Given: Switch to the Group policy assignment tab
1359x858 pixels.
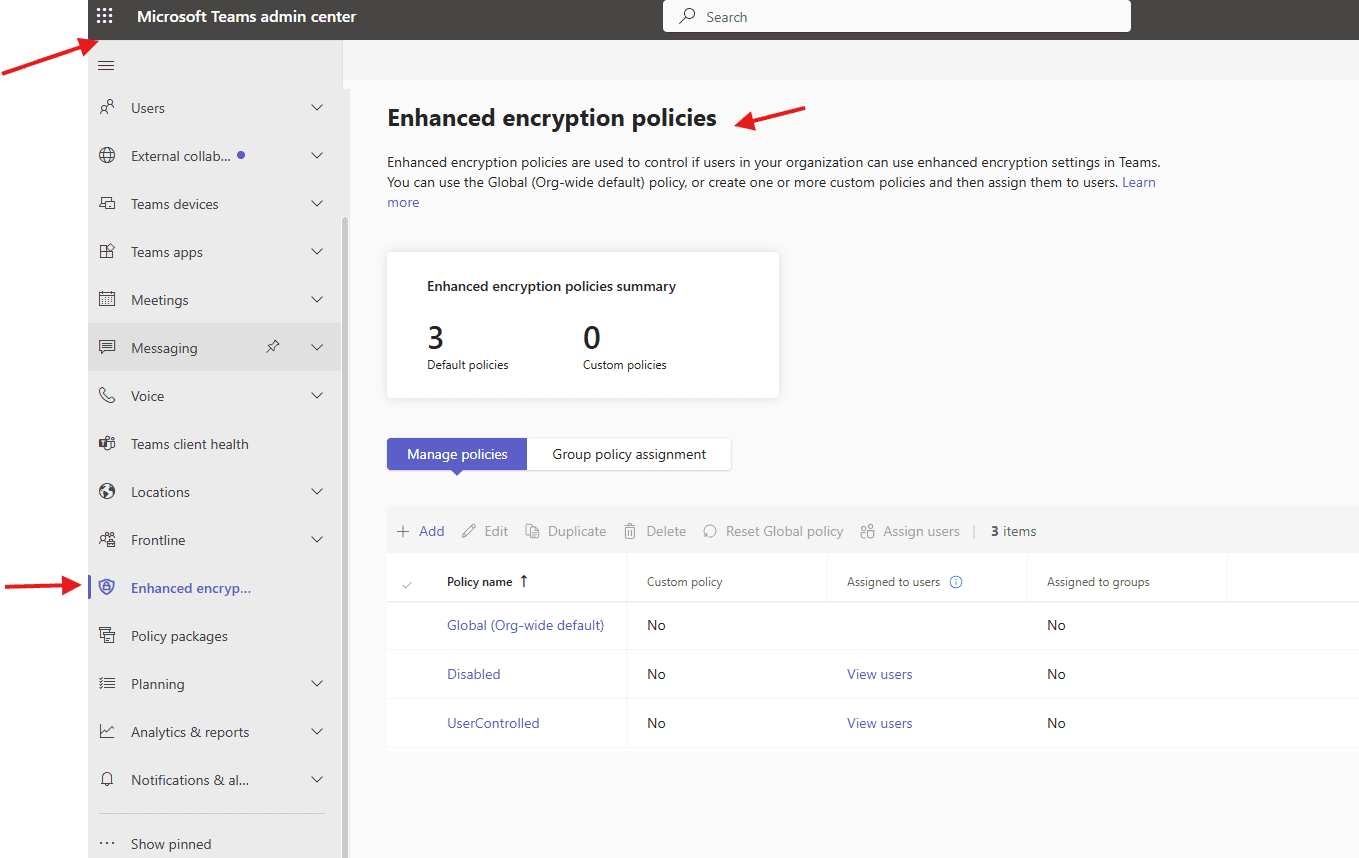Looking at the screenshot, I should (628, 454).
